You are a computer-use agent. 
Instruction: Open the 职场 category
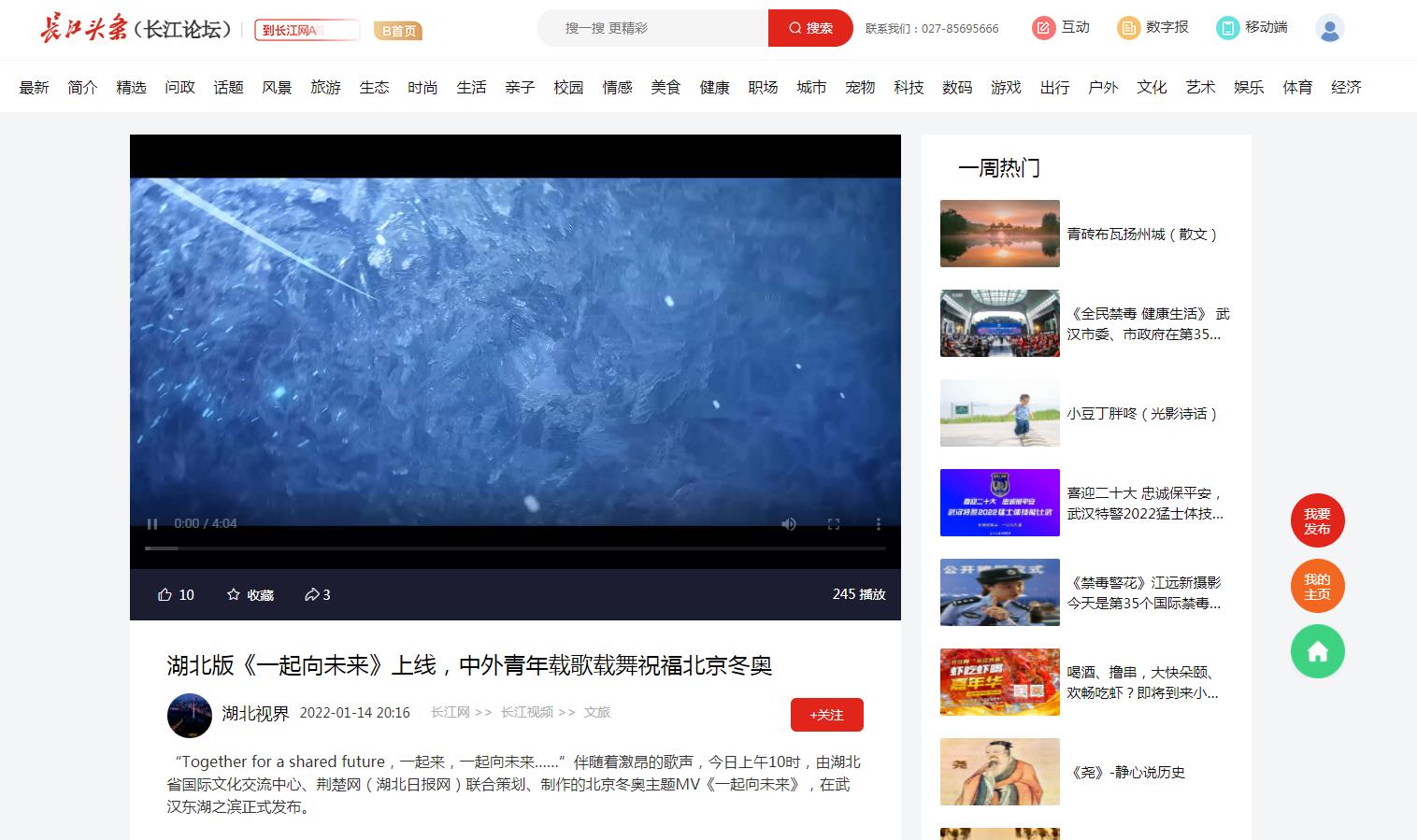pyautogui.click(x=763, y=87)
